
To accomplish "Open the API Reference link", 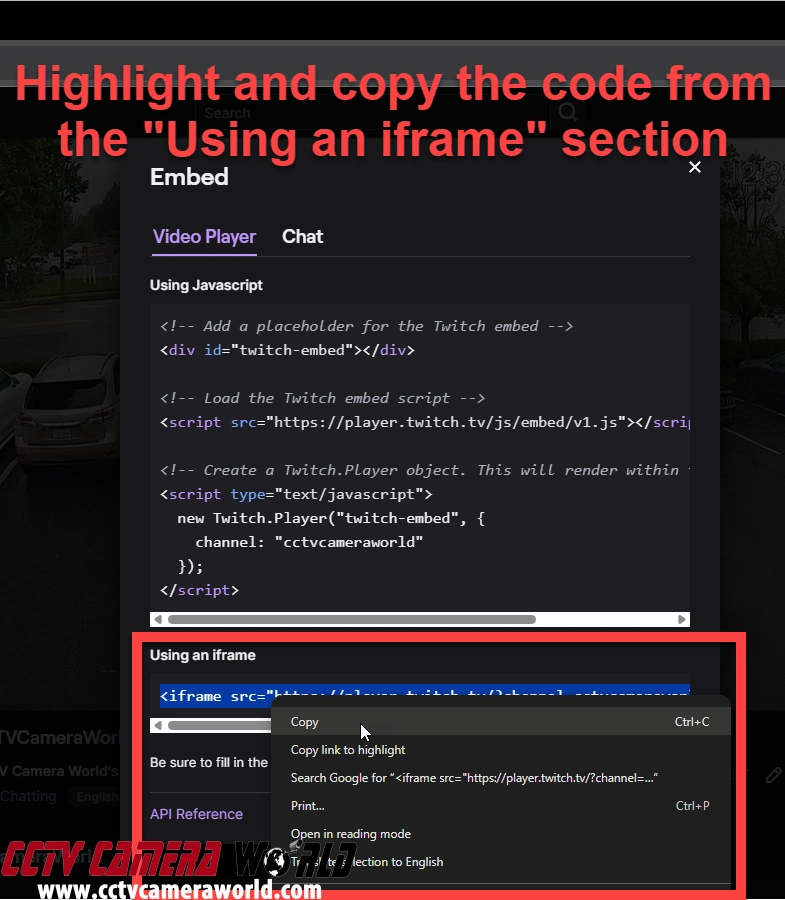I will click(196, 814).
